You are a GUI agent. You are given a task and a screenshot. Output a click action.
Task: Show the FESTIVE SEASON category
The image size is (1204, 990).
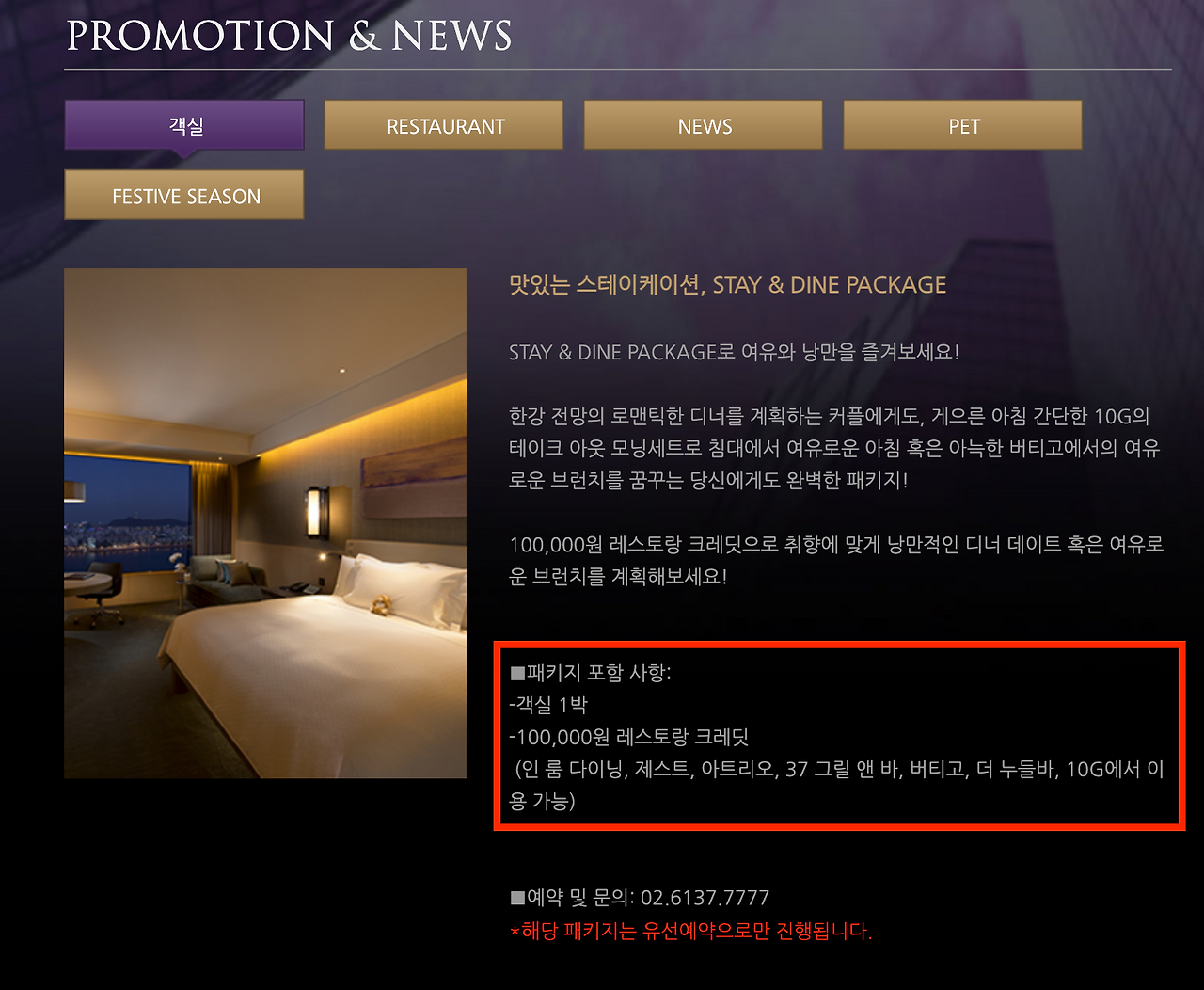pos(184,195)
